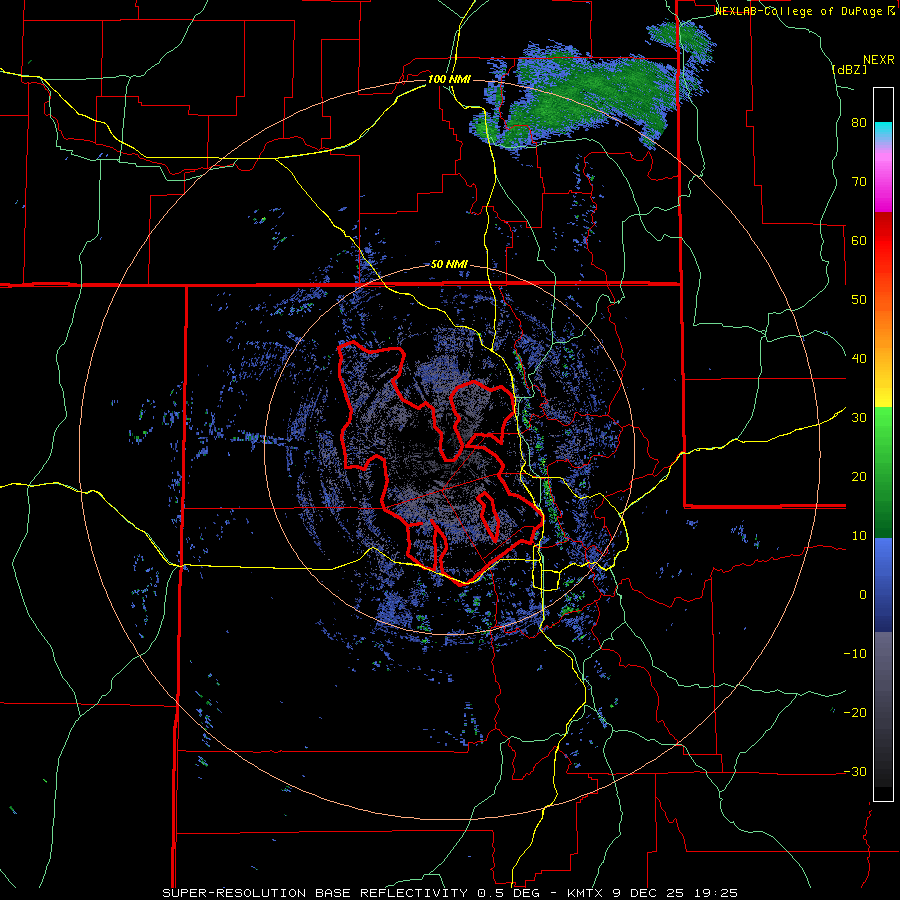This screenshot has height=900, width=900.
Task: Click the "100 NMI" range ring label
Action: [x=449, y=79]
